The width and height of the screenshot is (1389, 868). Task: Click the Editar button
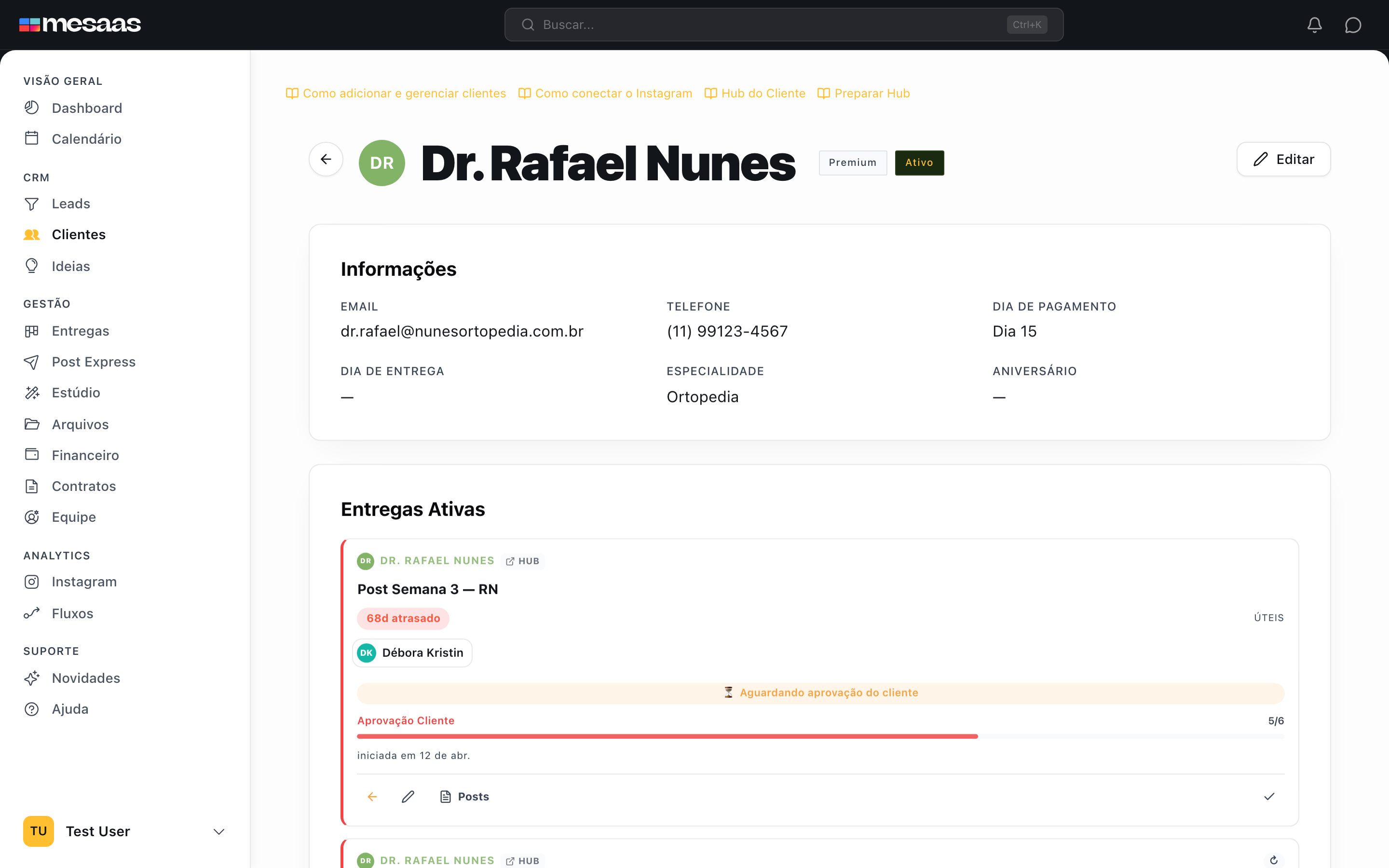click(1283, 159)
